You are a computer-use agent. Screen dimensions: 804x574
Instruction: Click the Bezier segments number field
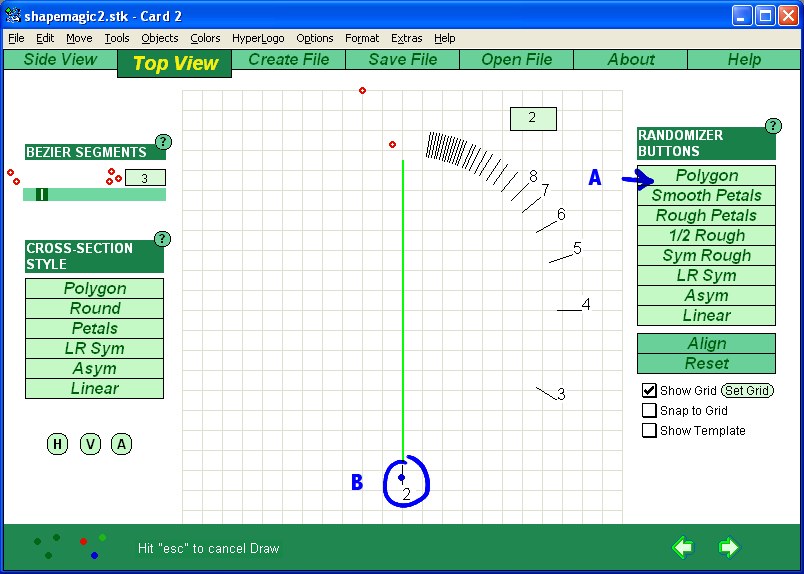click(x=145, y=178)
